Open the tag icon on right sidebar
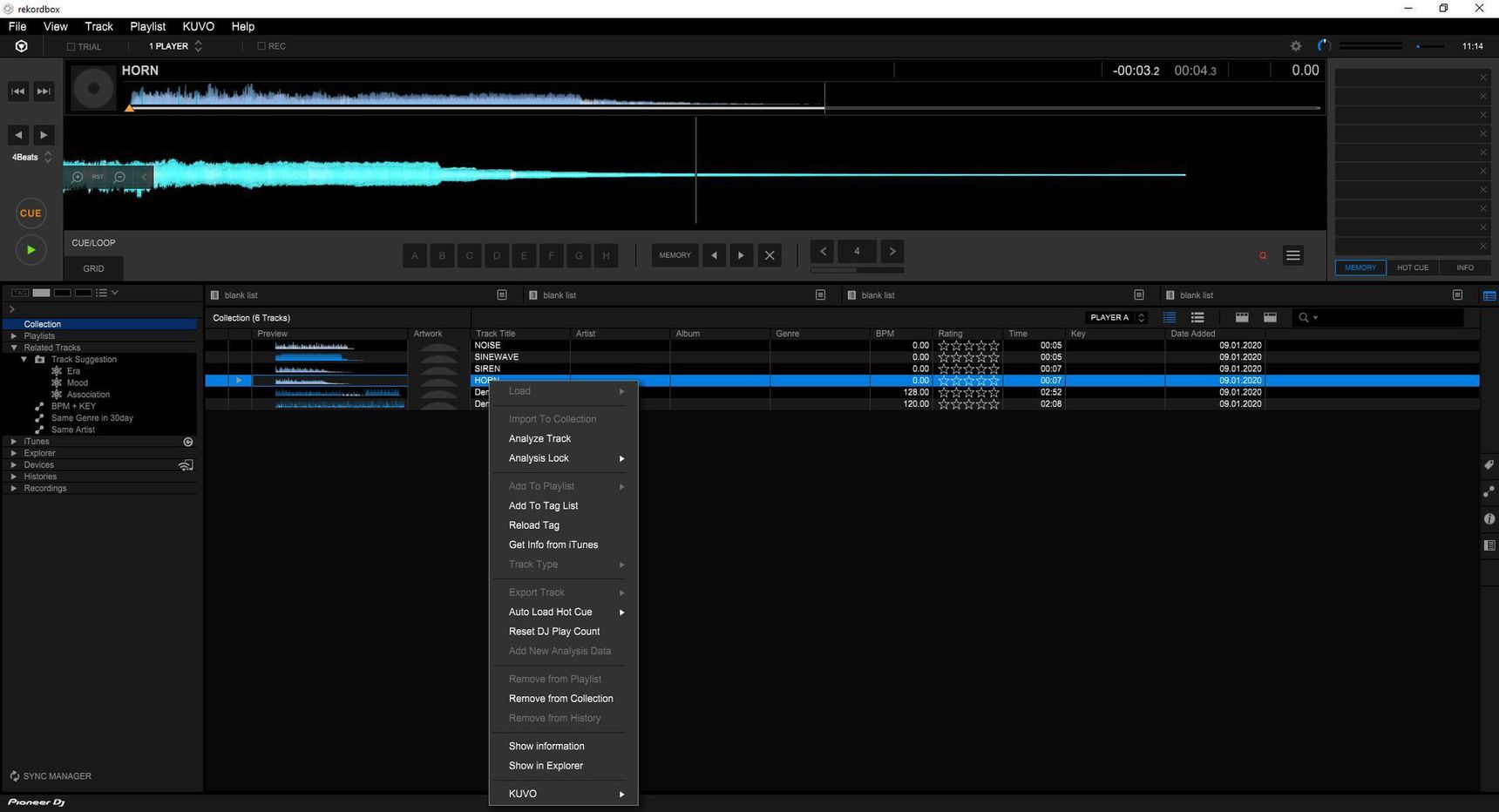 [1489, 465]
